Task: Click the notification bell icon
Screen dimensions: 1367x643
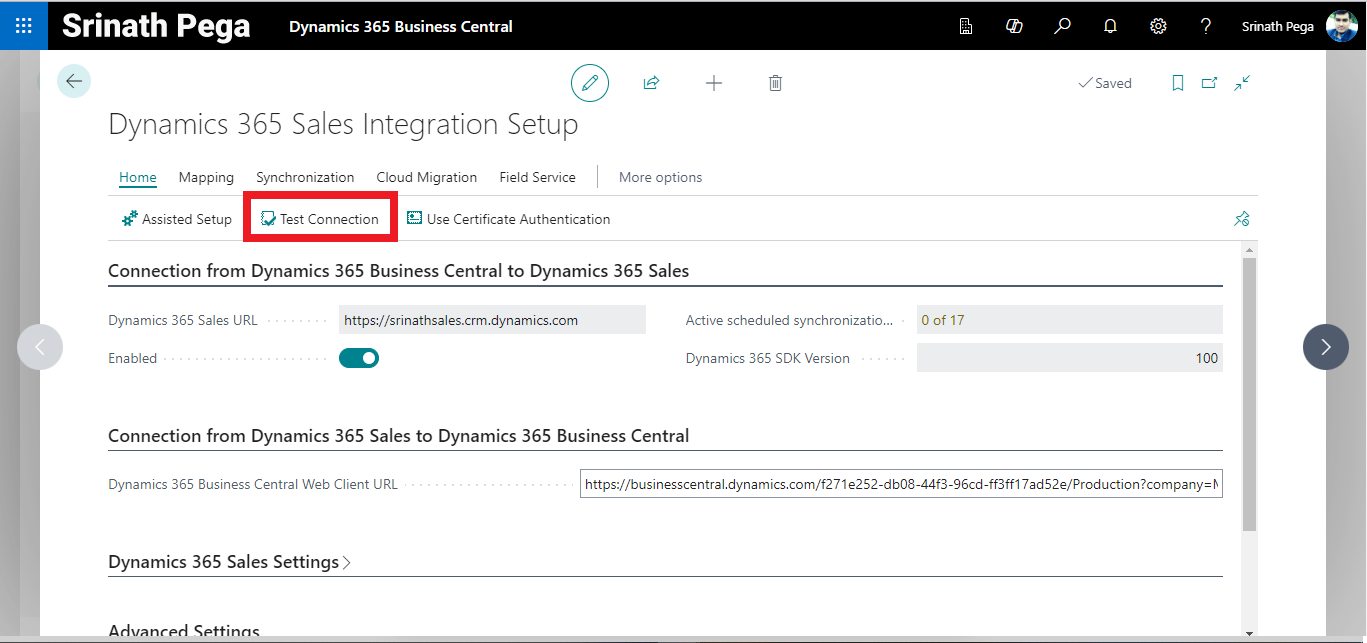Action: [x=1110, y=26]
